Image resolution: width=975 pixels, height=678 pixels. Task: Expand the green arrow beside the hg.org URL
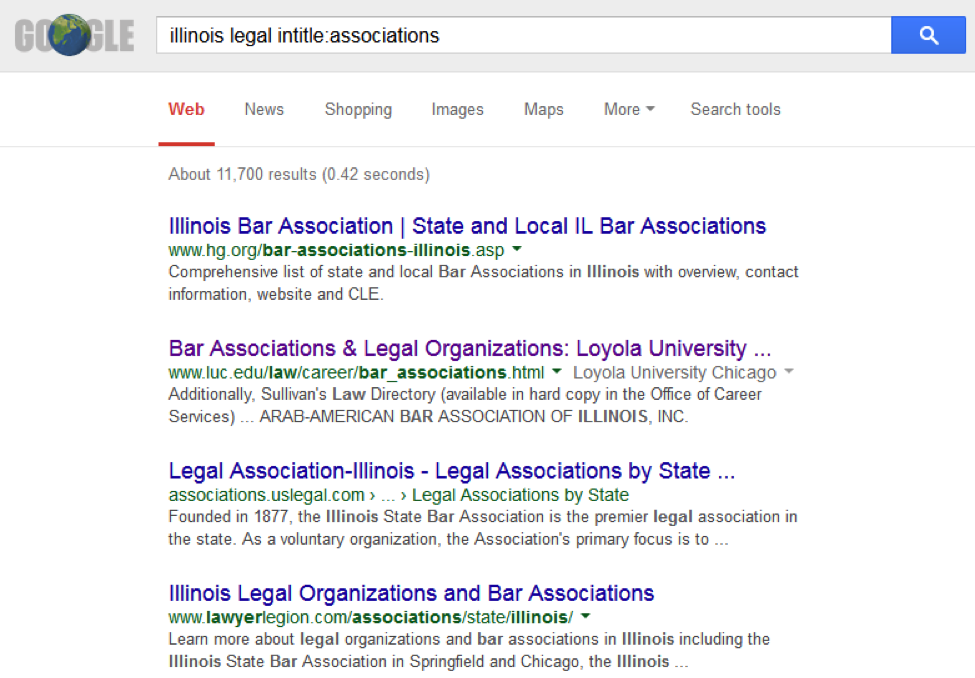coord(517,249)
